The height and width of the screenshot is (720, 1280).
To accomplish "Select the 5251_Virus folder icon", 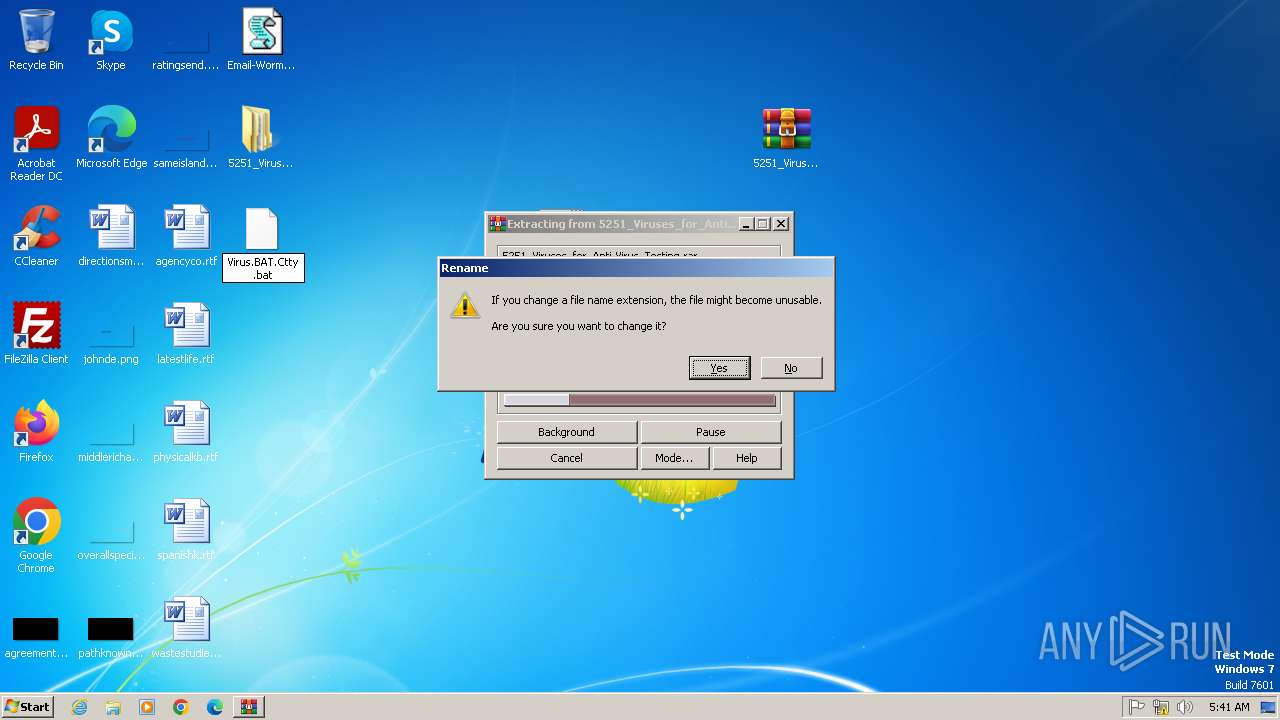I will coord(261,138).
